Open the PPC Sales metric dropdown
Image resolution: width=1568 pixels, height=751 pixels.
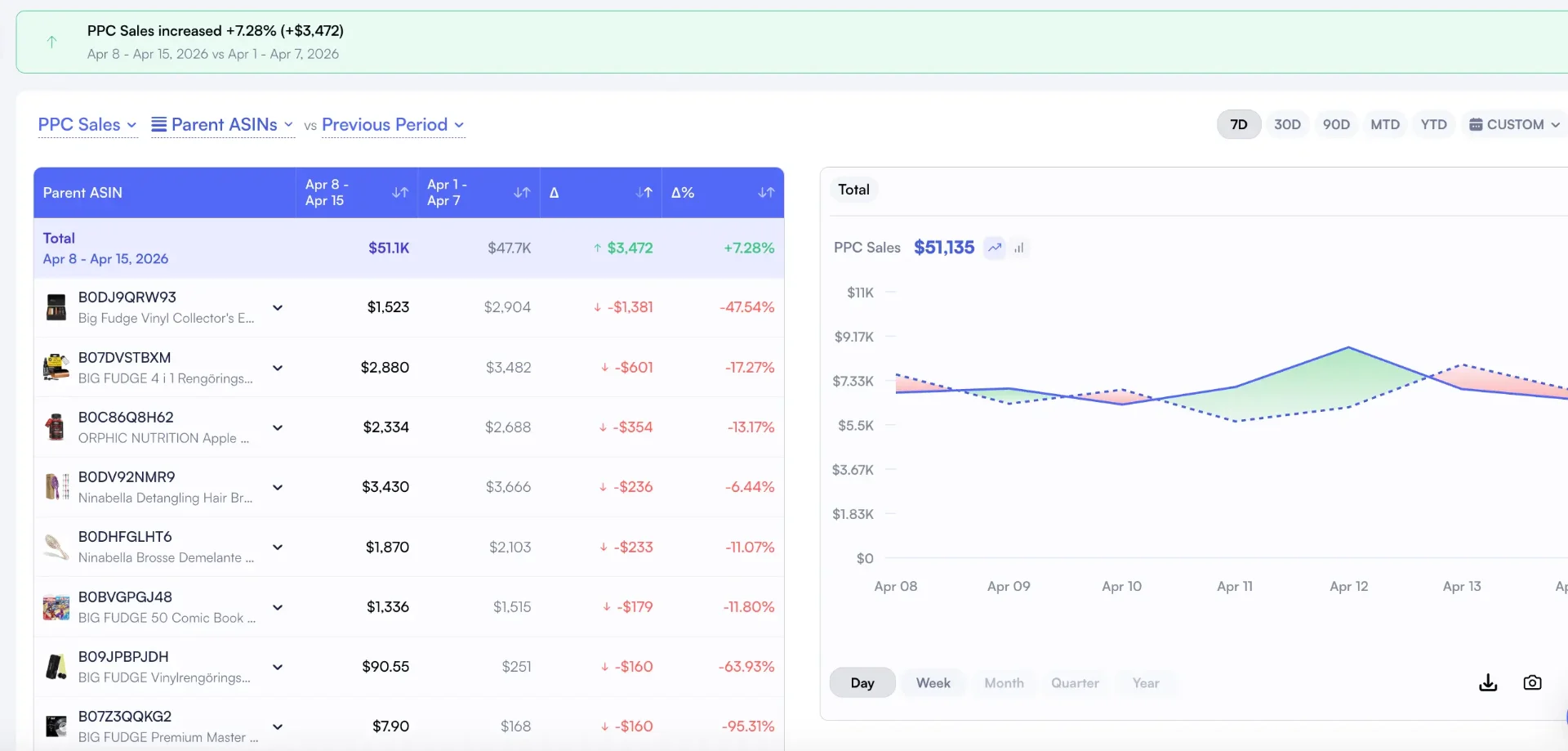tap(87, 125)
